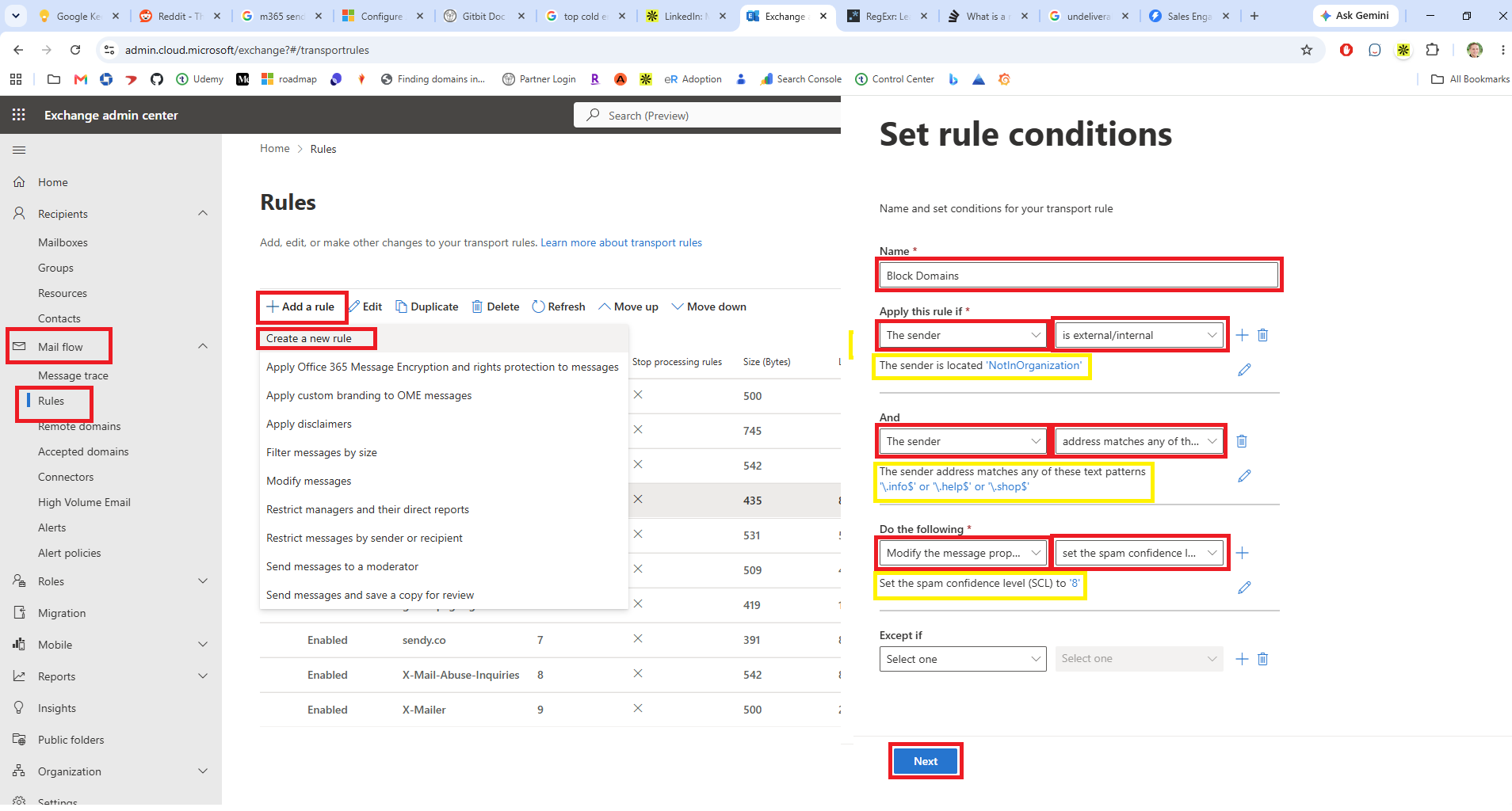This screenshot has width=1512, height=811.
Task: Open the bookmarks apps grid icon
Action: (16, 79)
